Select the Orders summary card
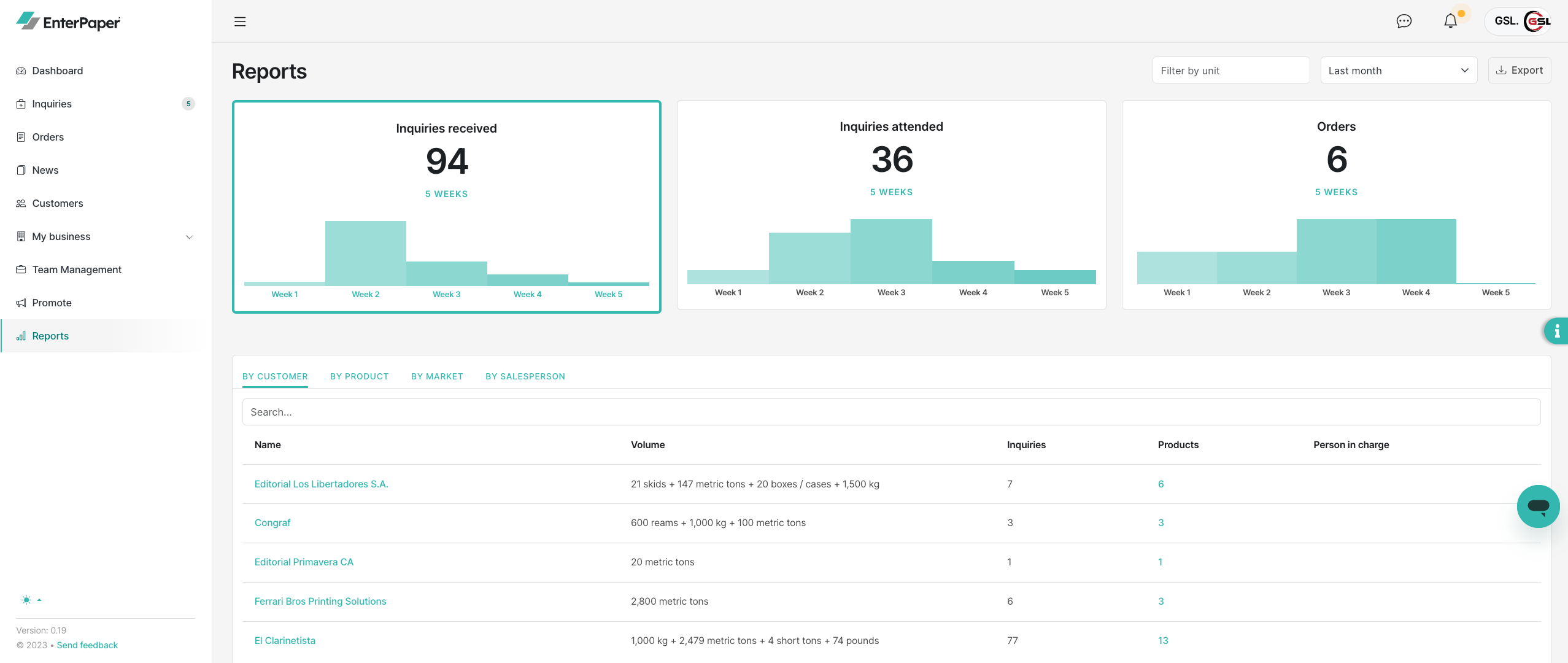 (1336, 205)
